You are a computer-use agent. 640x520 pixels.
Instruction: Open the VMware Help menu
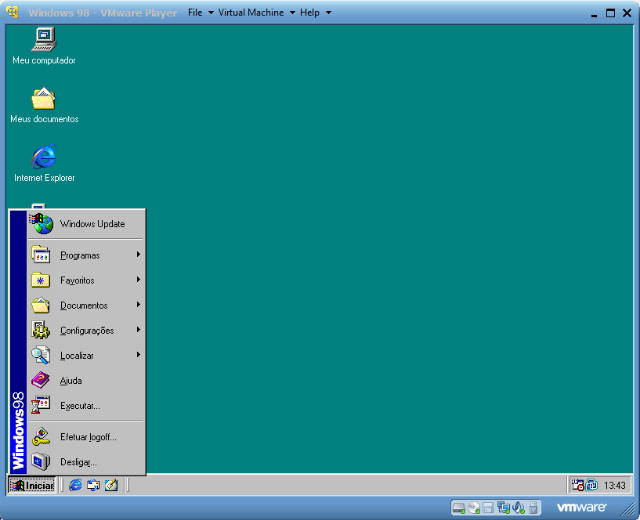[x=315, y=13]
